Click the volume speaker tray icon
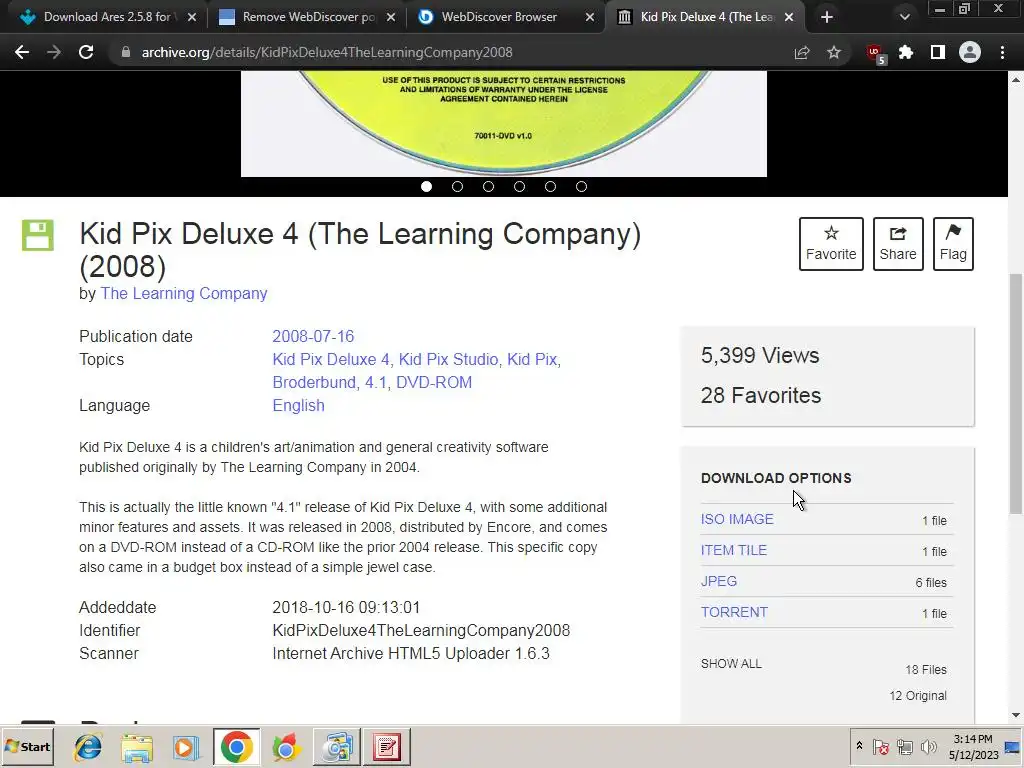The image size is (1024, 768). click(928, 746)
